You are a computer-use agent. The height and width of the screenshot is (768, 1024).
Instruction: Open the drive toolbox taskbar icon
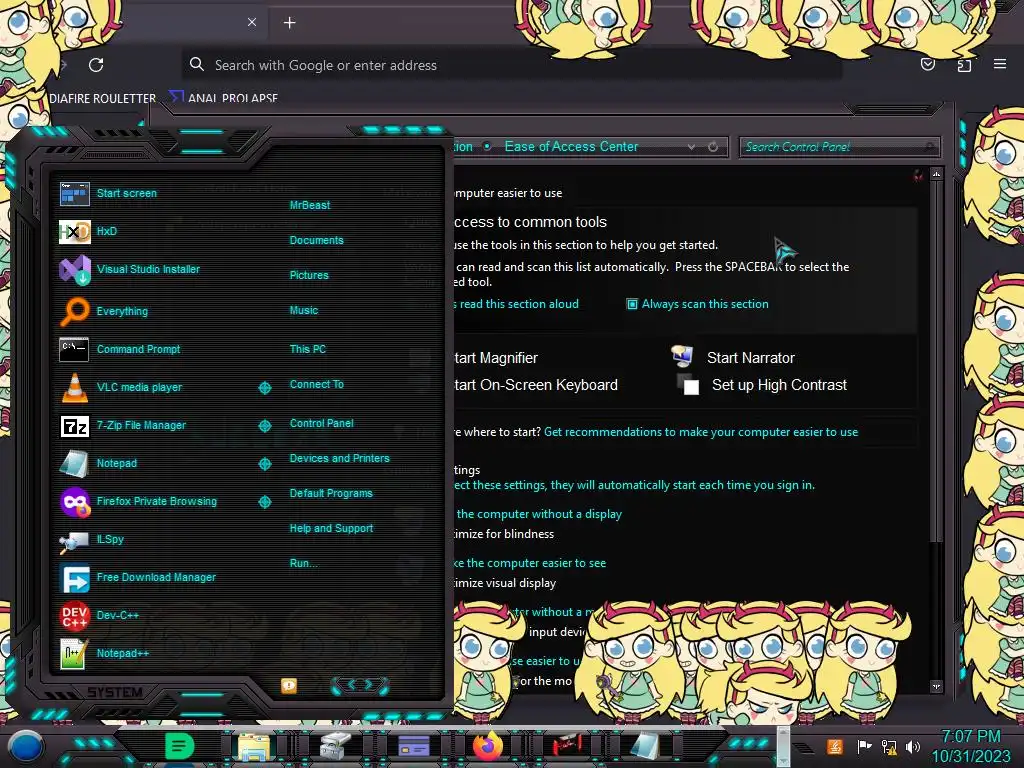[336, 746]
